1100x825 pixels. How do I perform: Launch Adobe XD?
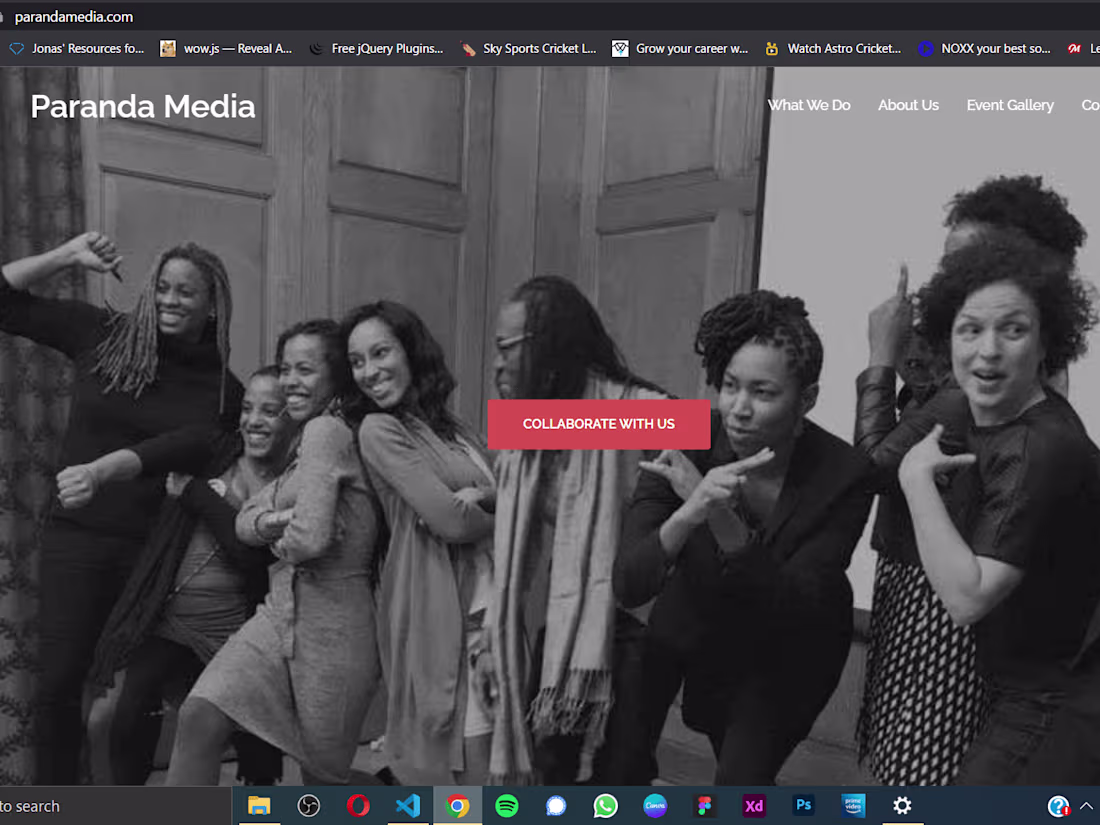pos(753,805)
